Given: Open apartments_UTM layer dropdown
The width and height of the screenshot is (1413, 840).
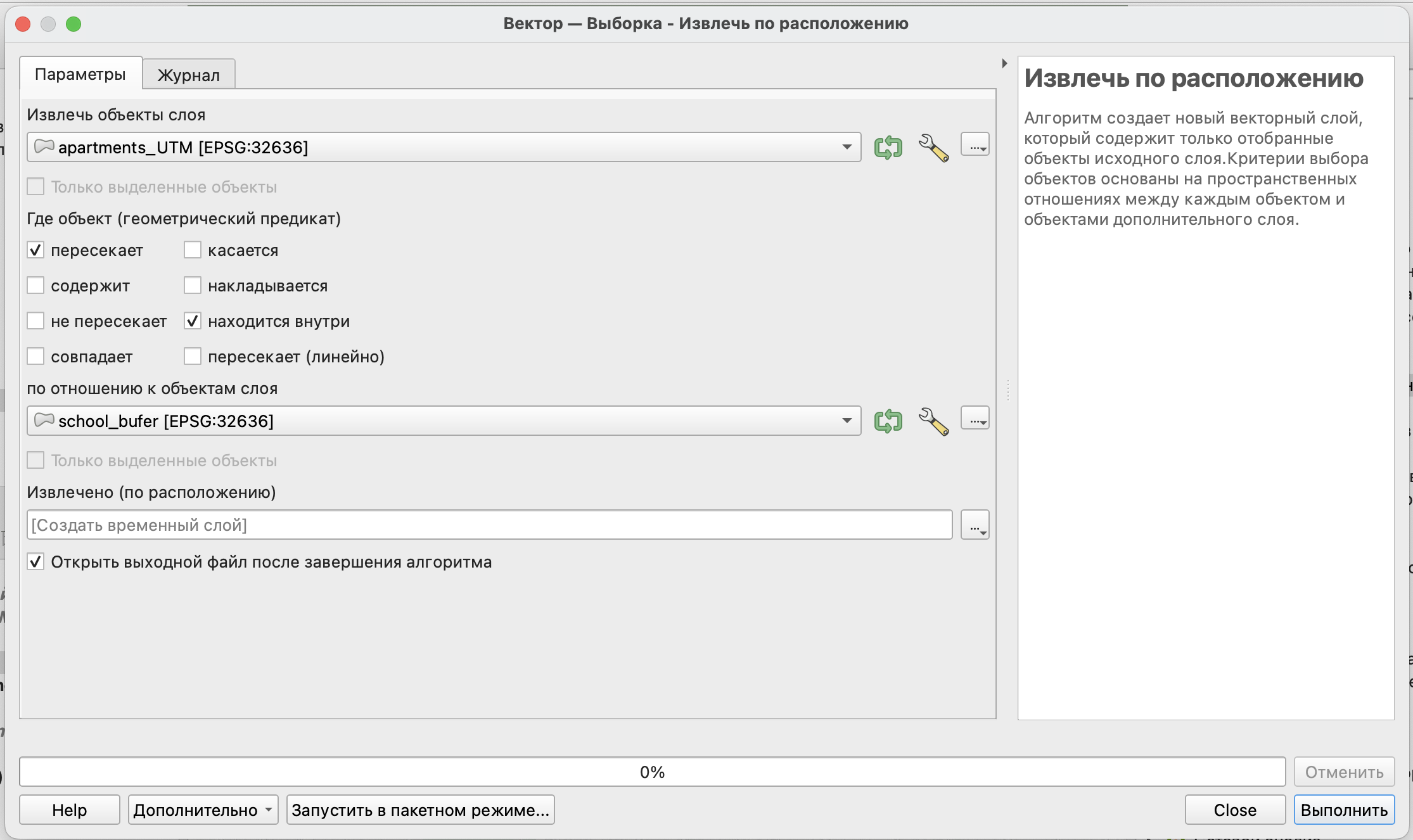Looking at the screenshot, I should pos(847,148).
